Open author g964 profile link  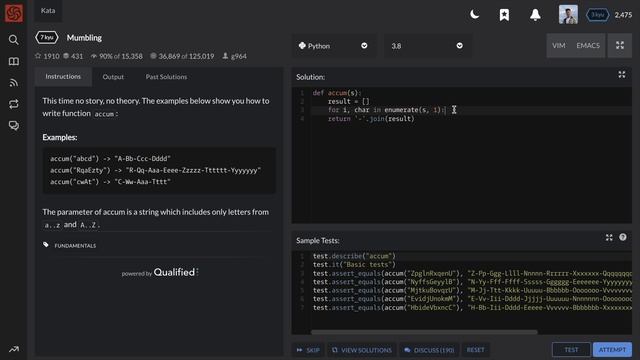point(235,56)
